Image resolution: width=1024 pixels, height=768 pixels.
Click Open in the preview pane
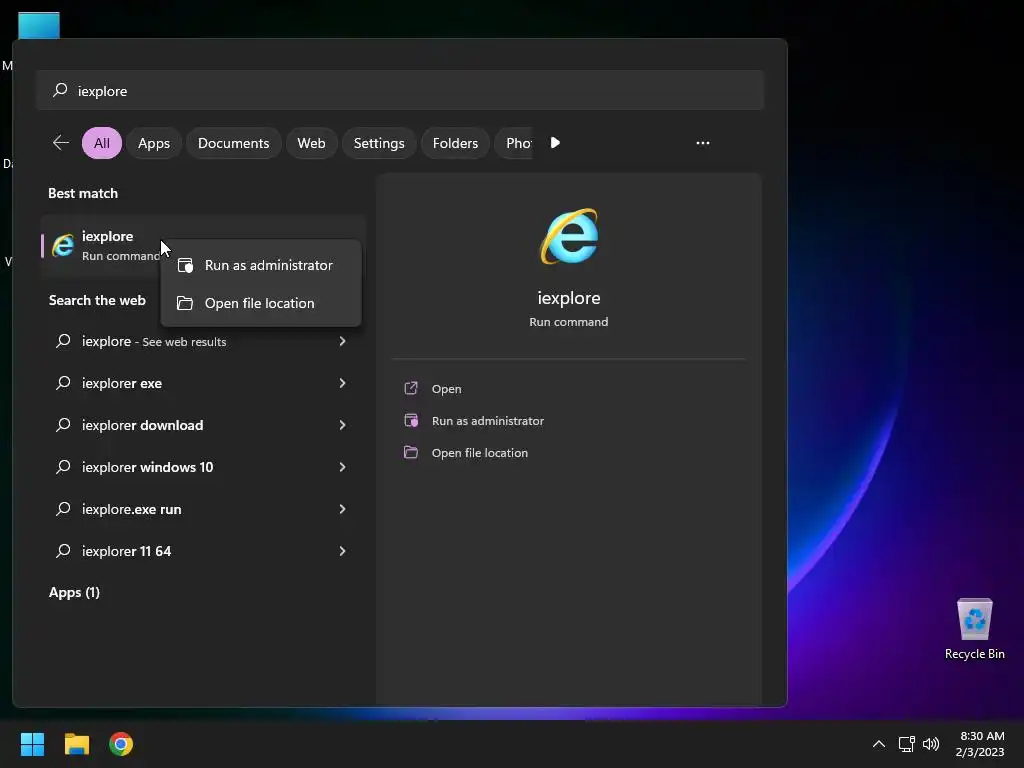(447, 389)
